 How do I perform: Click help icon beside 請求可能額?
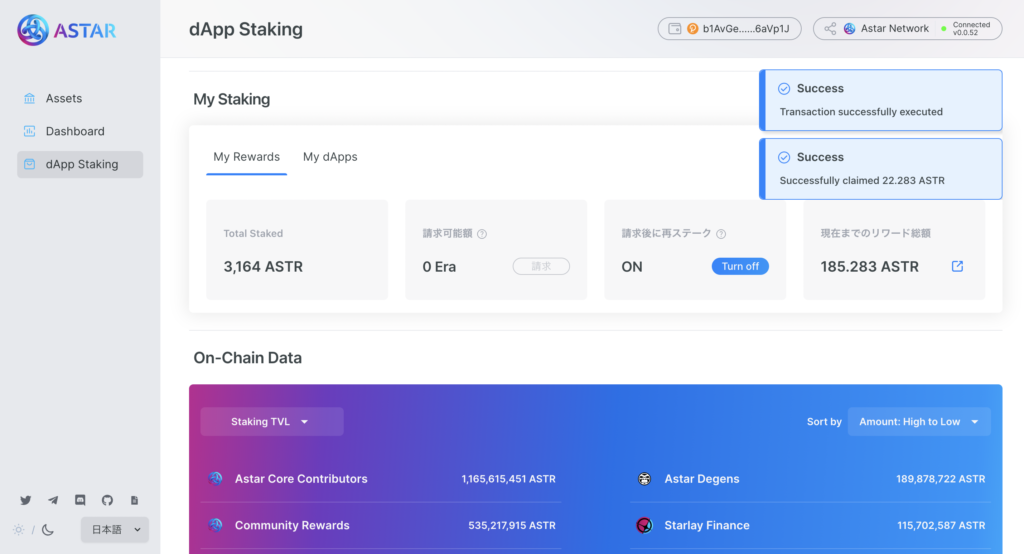[x=482, y=234]
